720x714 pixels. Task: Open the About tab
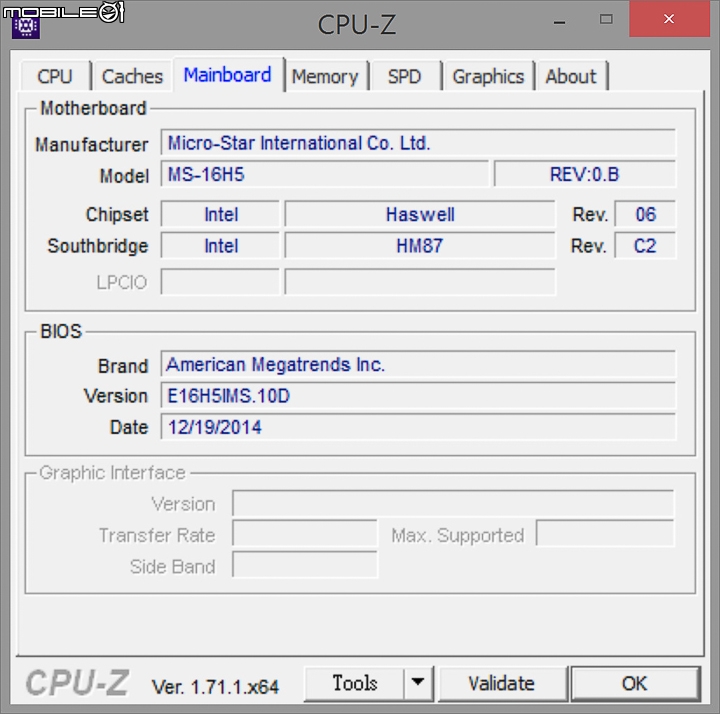(571, 76)
